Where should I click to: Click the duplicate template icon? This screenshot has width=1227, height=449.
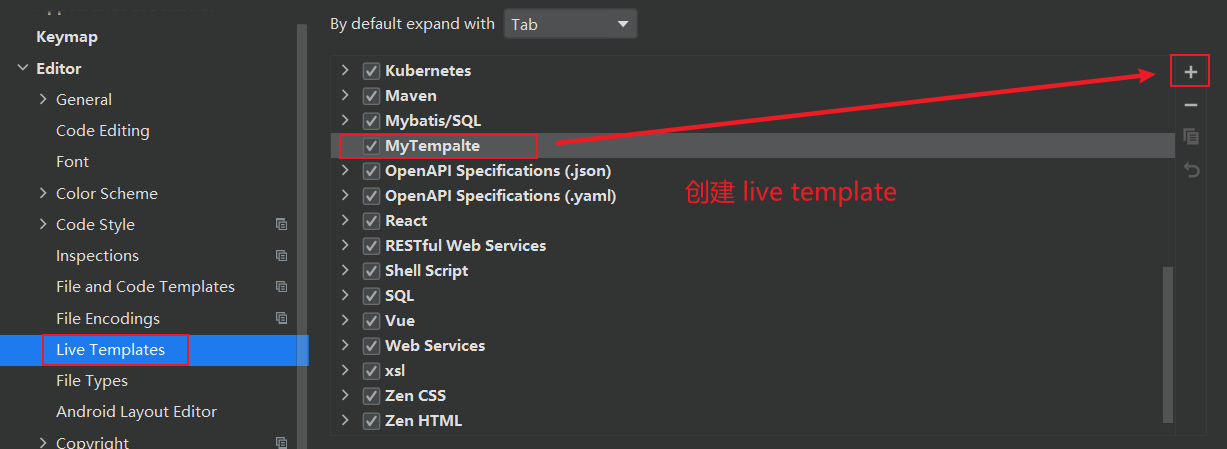point(1190,137)
